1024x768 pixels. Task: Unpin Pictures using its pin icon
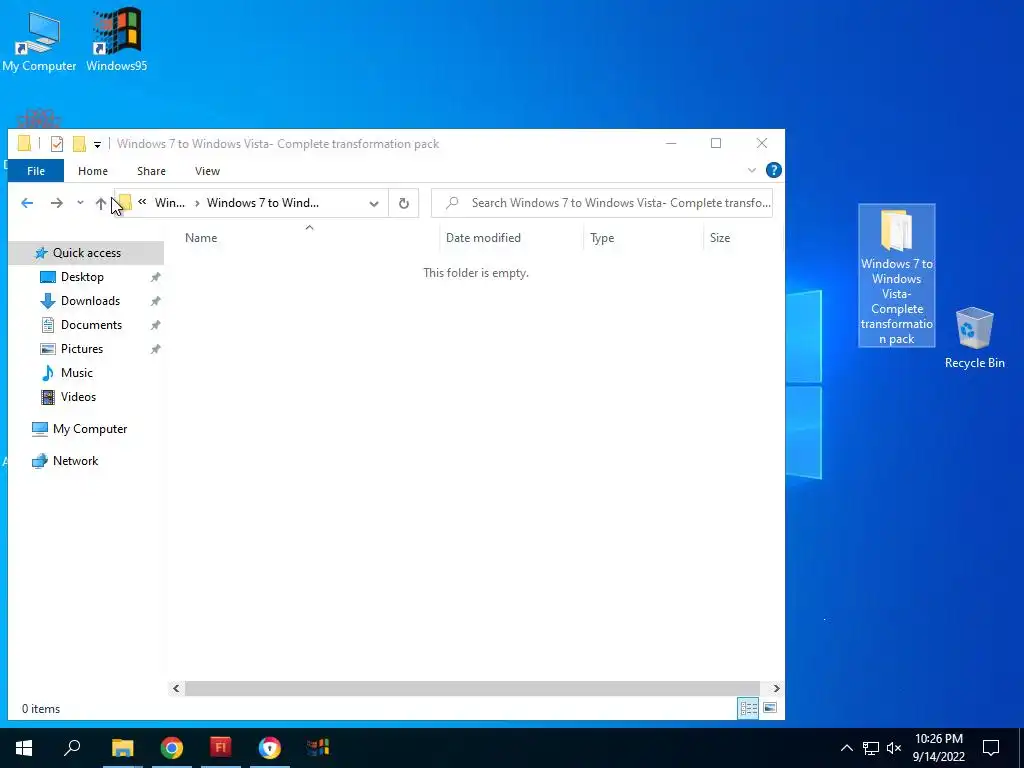click(x=155, y=349)
